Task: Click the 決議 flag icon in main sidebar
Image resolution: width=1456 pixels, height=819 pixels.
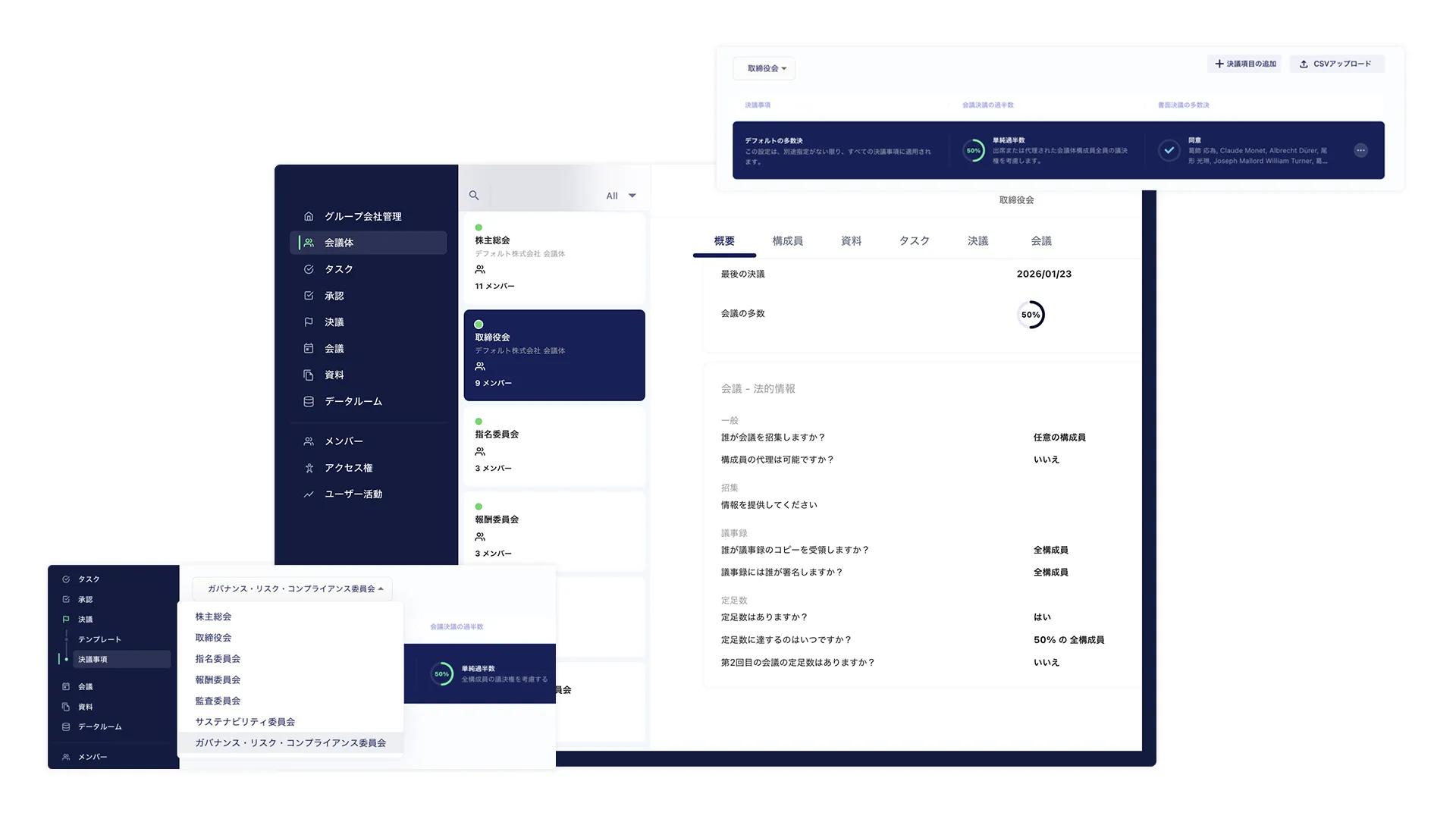Action: 309,322
